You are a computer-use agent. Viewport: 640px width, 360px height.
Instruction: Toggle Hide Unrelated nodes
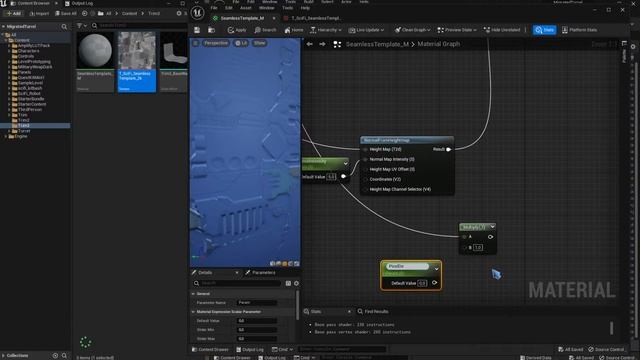[502, 30]
